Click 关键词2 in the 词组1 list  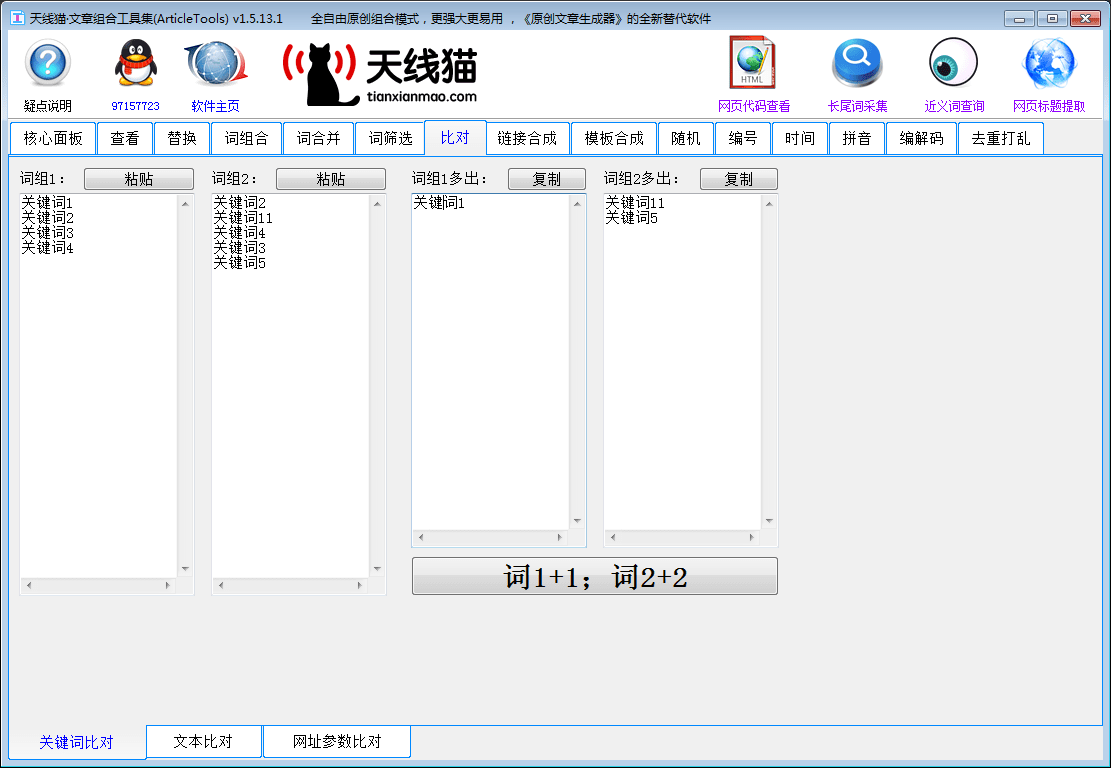pos(47,218)
